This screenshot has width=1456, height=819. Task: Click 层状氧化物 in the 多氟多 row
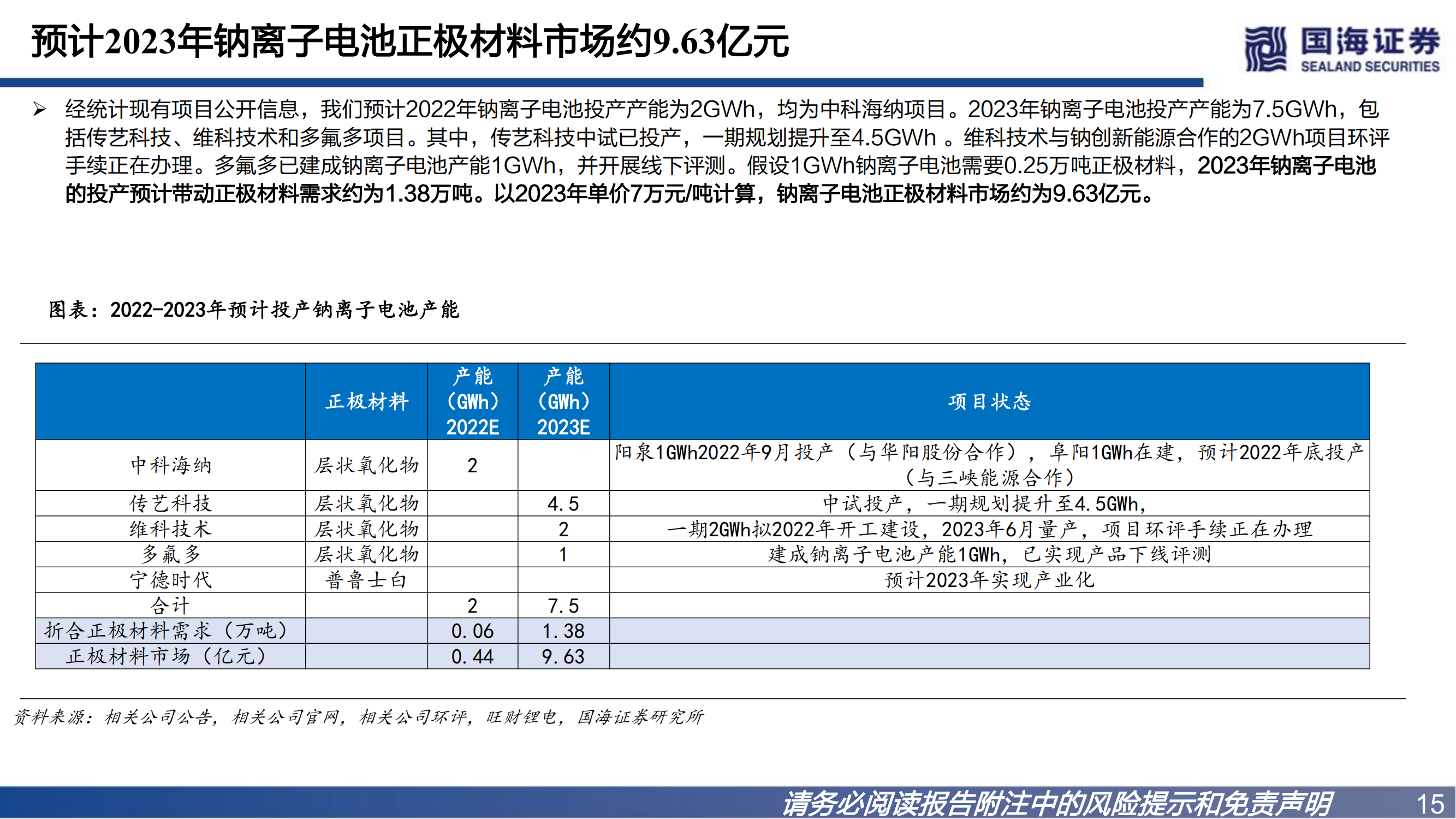367,555
